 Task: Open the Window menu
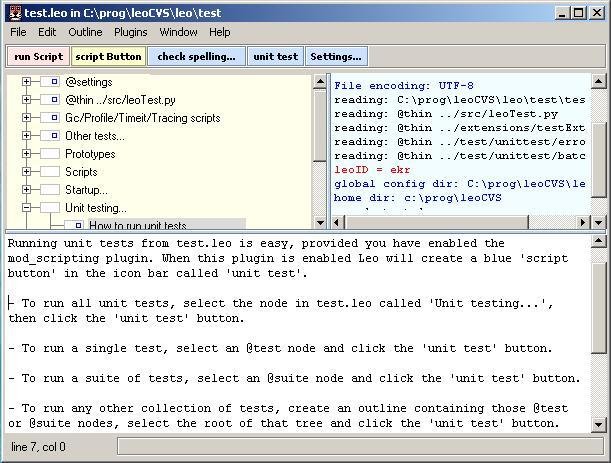tap(178, 32)
